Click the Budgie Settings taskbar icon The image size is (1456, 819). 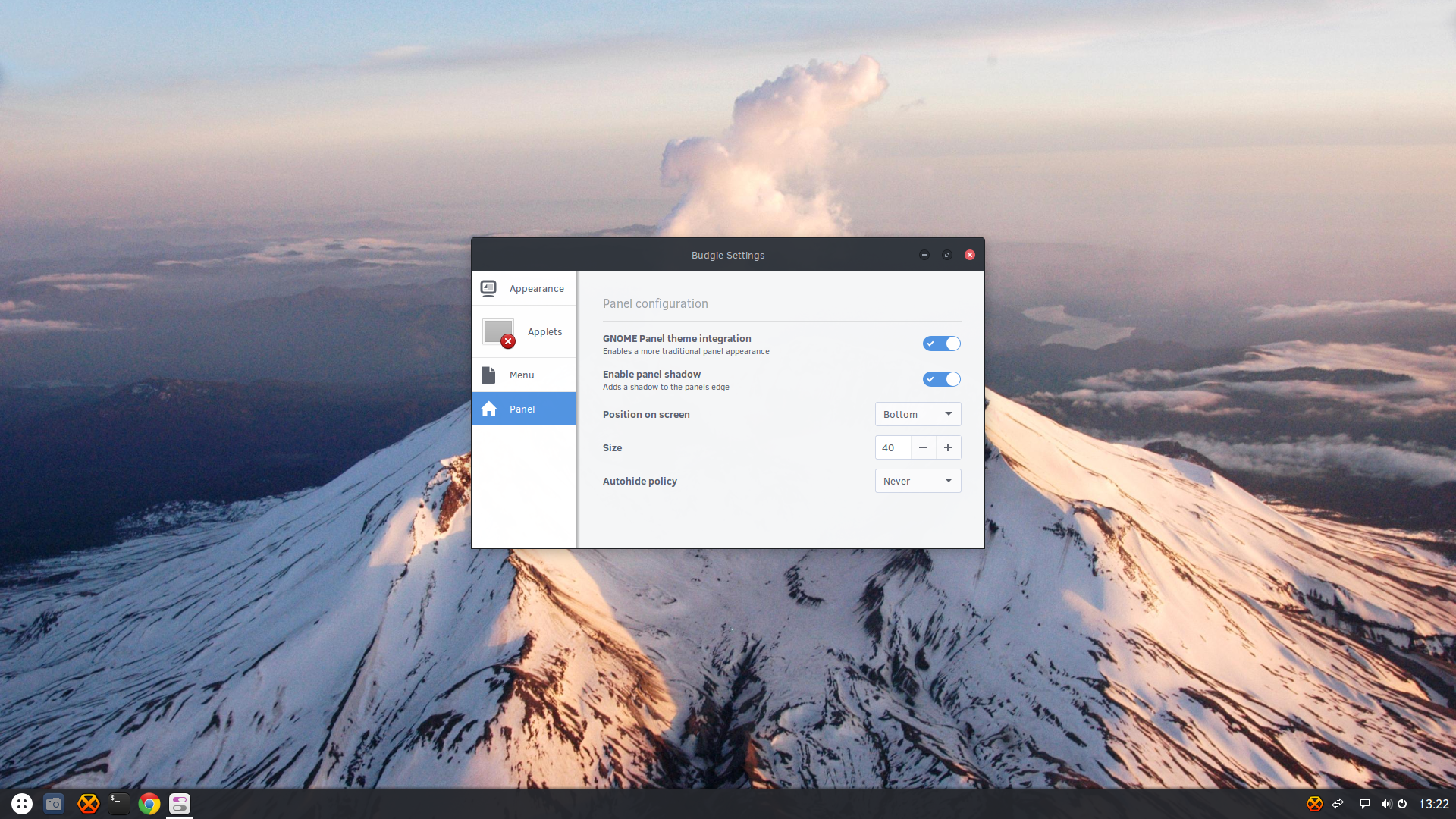point(180,804)
